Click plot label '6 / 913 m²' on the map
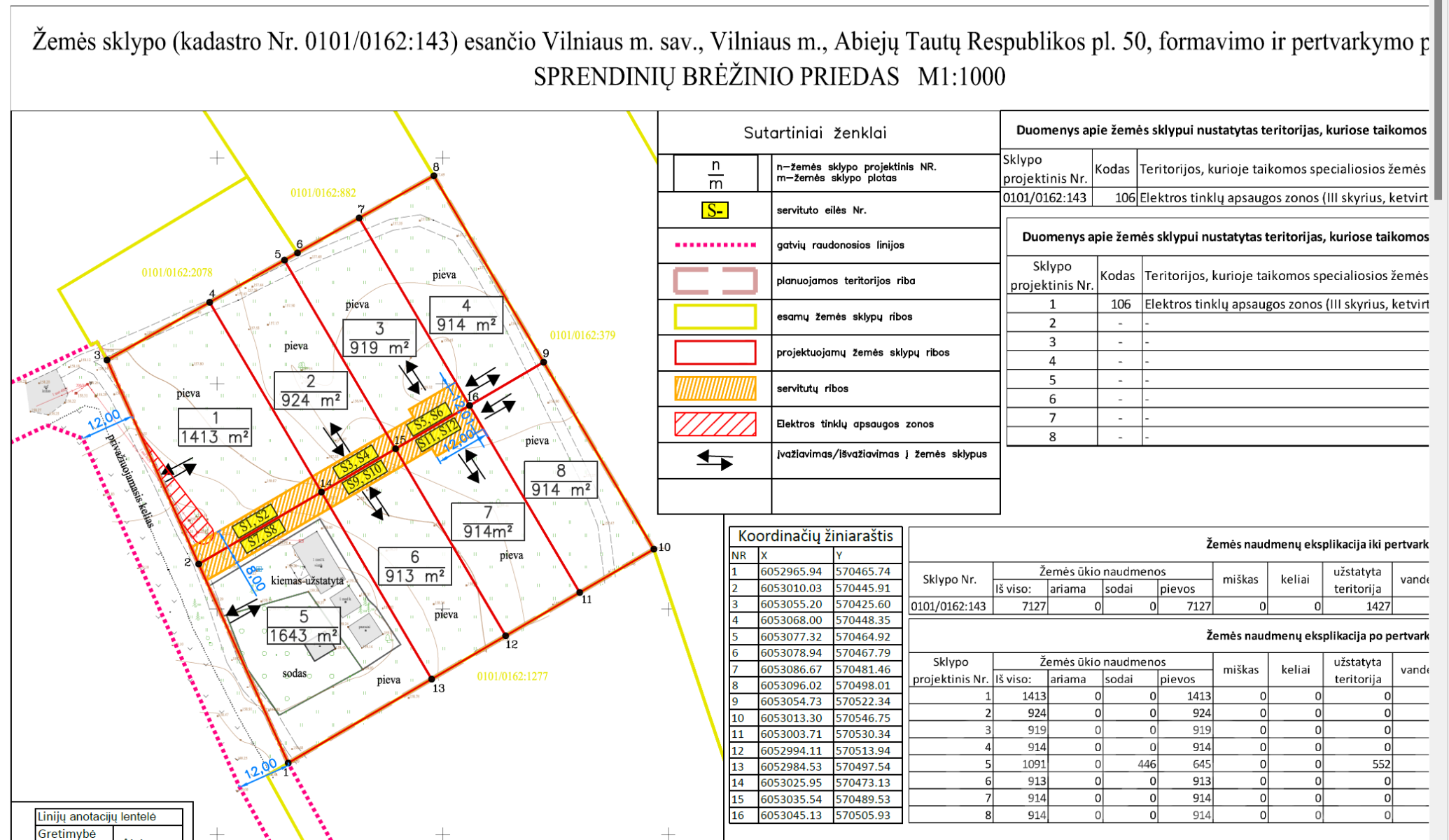 point(414,566)
